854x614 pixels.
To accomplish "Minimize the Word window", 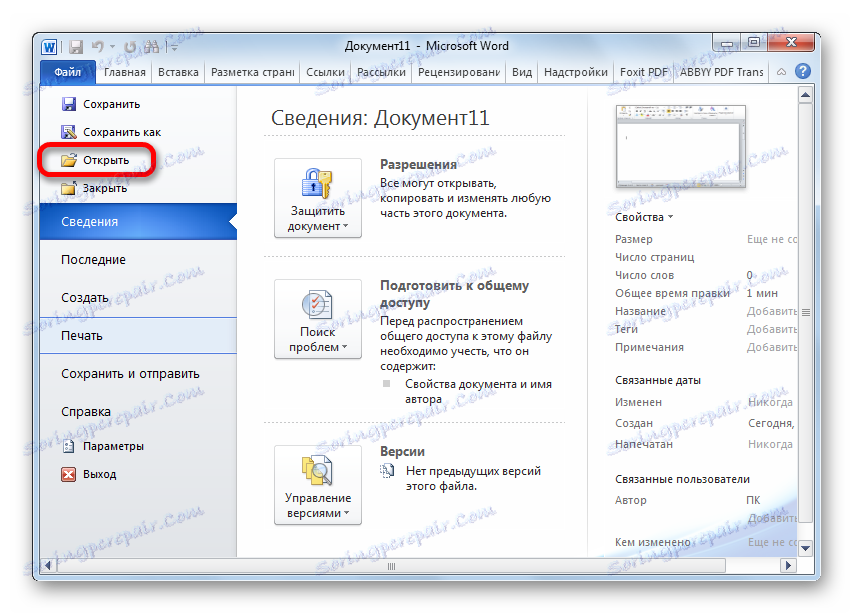I will (727, 42).
